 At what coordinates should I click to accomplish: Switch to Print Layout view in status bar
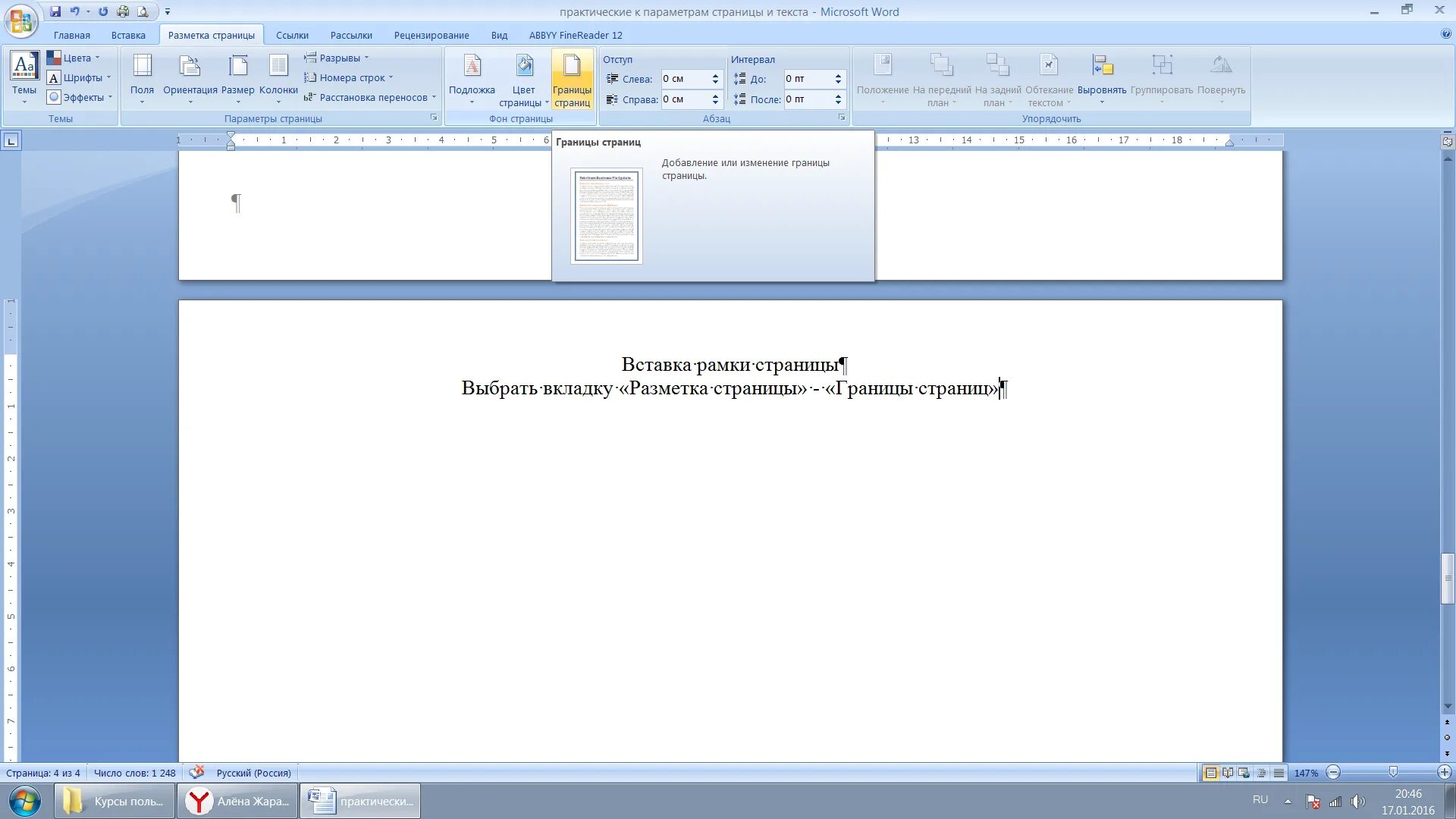[x=1211, y=773]
